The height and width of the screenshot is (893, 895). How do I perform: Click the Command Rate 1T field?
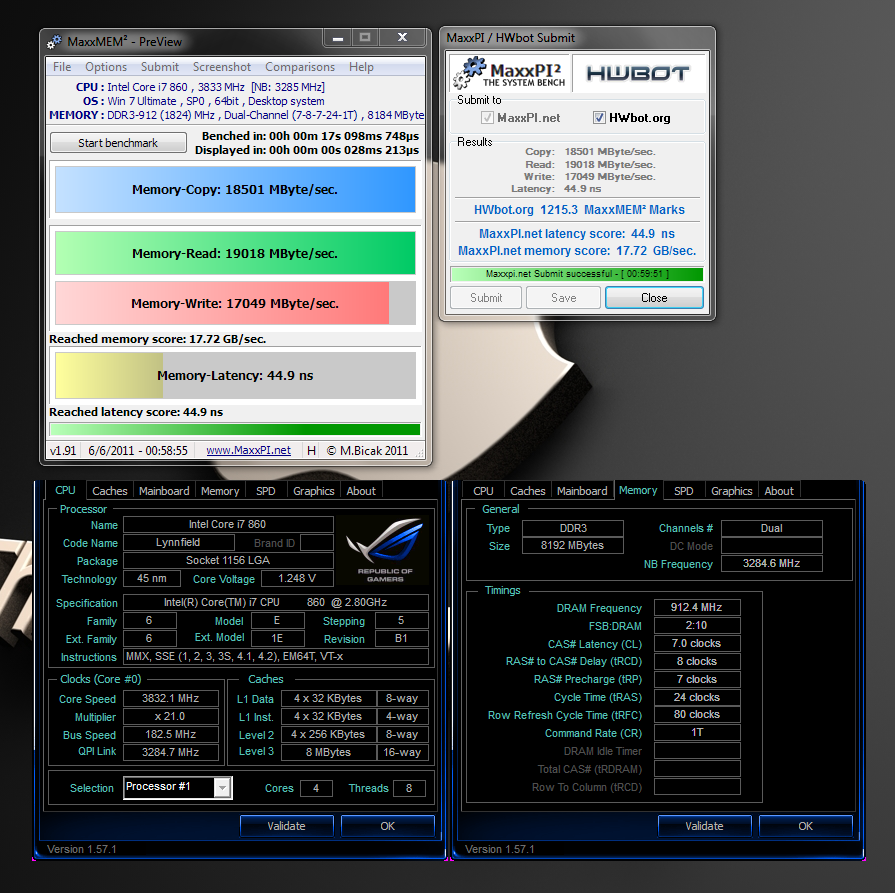coord(697,732)
